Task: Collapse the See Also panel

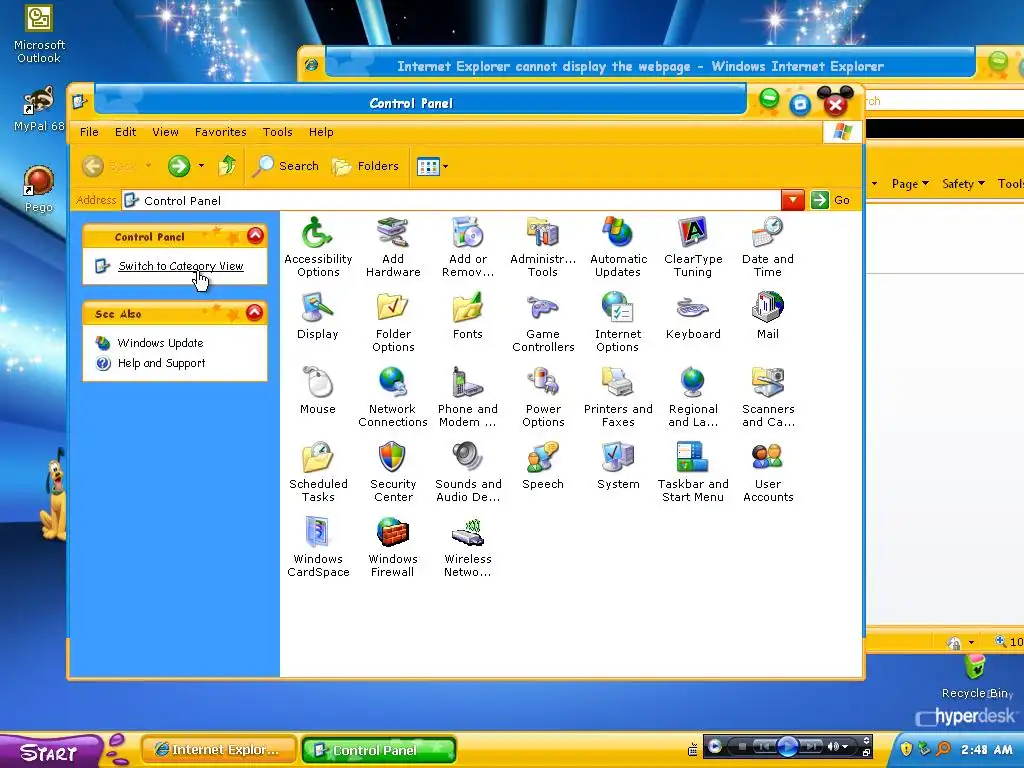Action: [255, 313]
